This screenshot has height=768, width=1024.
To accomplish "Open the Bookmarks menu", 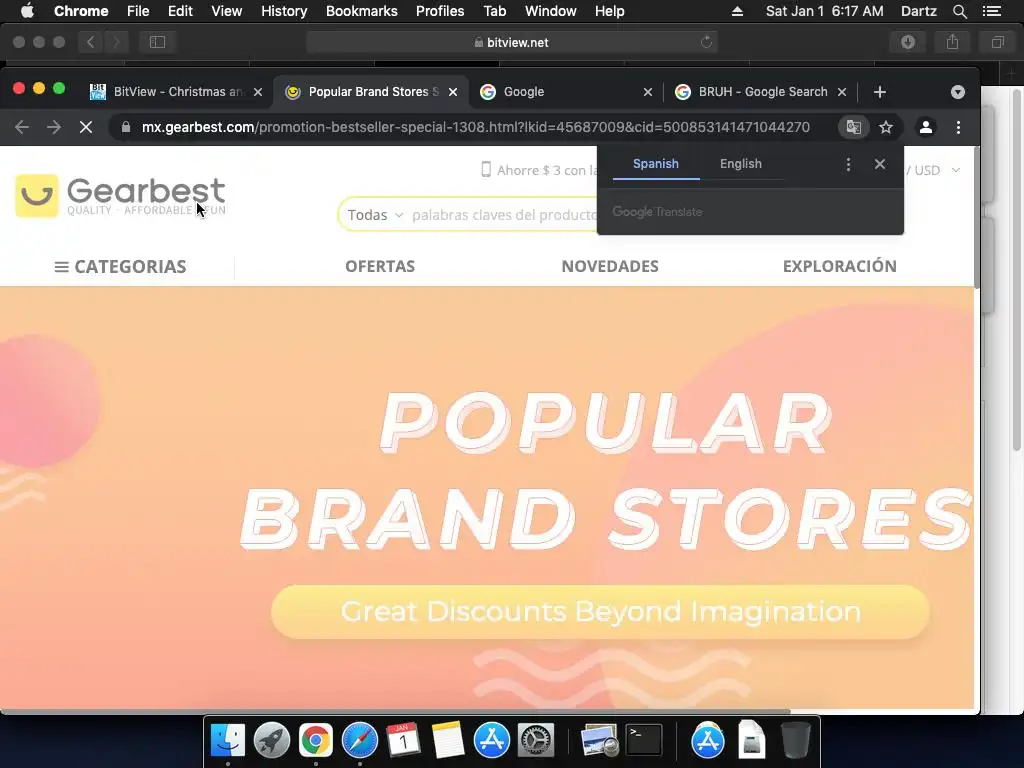I will point(362,11).
